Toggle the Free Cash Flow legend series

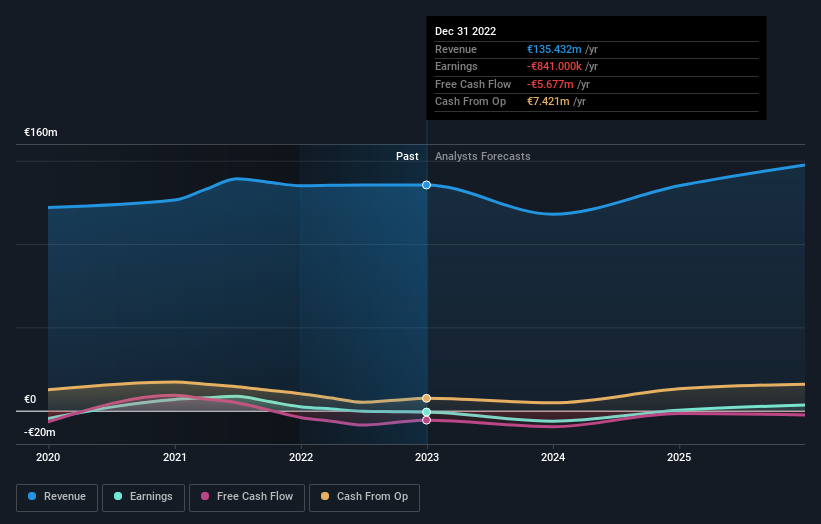point(247,497)
